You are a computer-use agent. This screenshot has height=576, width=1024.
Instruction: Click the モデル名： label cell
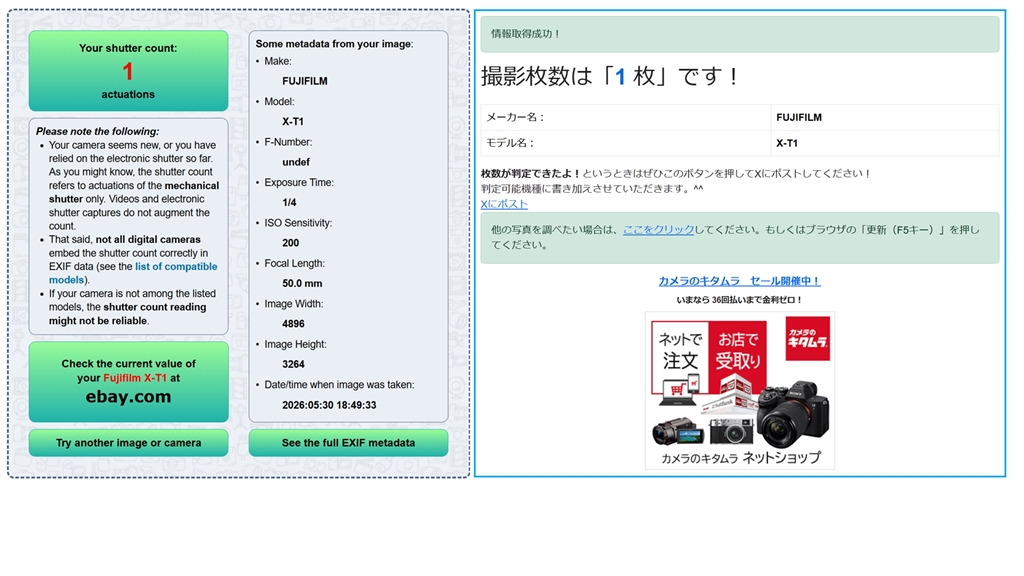pos(626,143)
